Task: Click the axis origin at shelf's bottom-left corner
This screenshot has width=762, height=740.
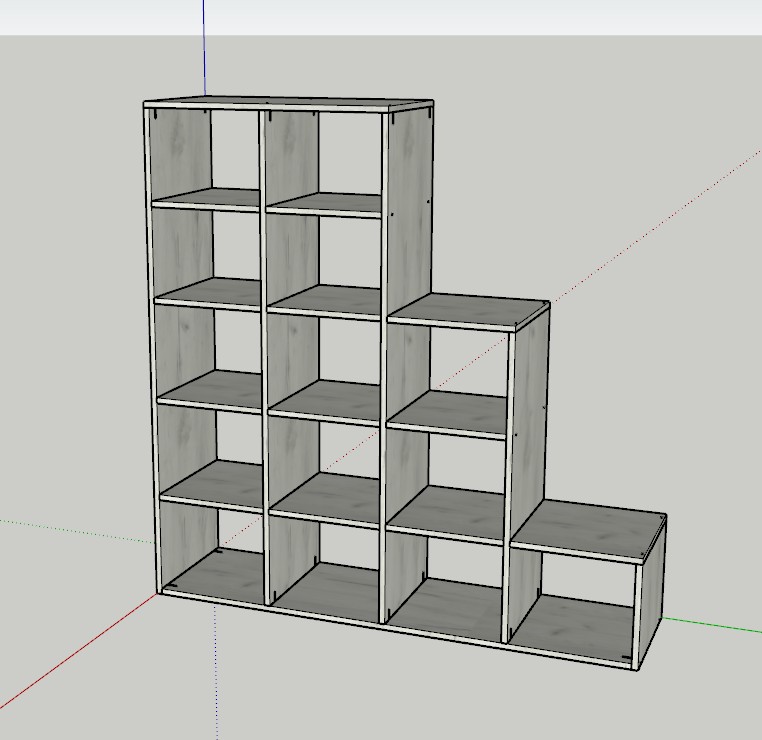Action: pyautogui.click(x=159, y=593)
